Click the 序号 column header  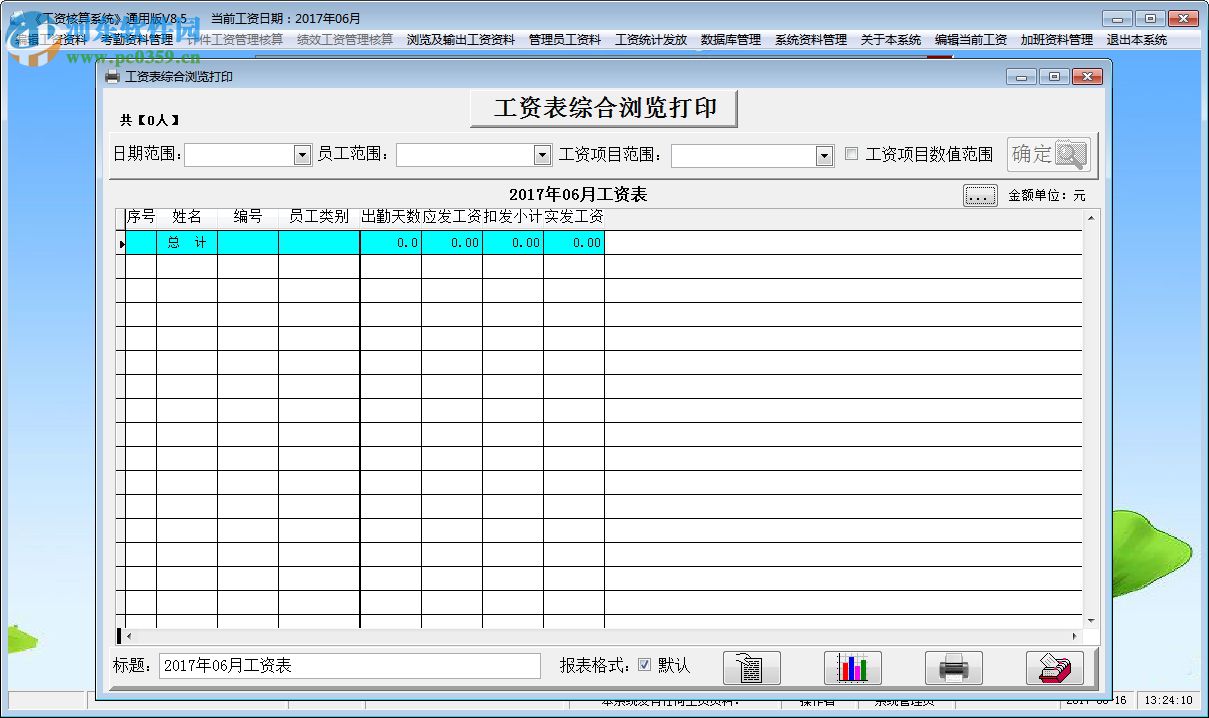(141, 216)
